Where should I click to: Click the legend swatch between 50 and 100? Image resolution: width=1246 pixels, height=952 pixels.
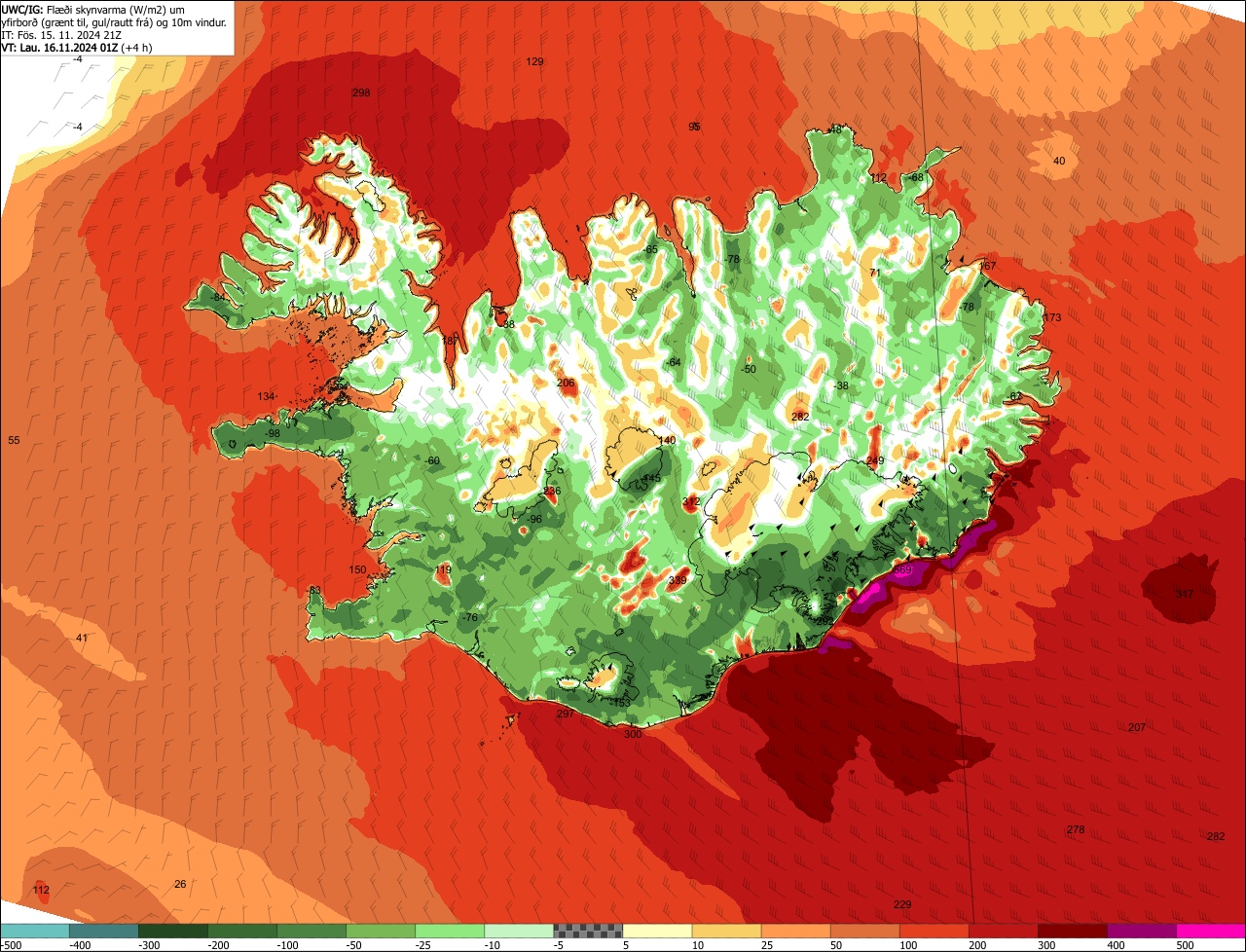tap(864, 931)
